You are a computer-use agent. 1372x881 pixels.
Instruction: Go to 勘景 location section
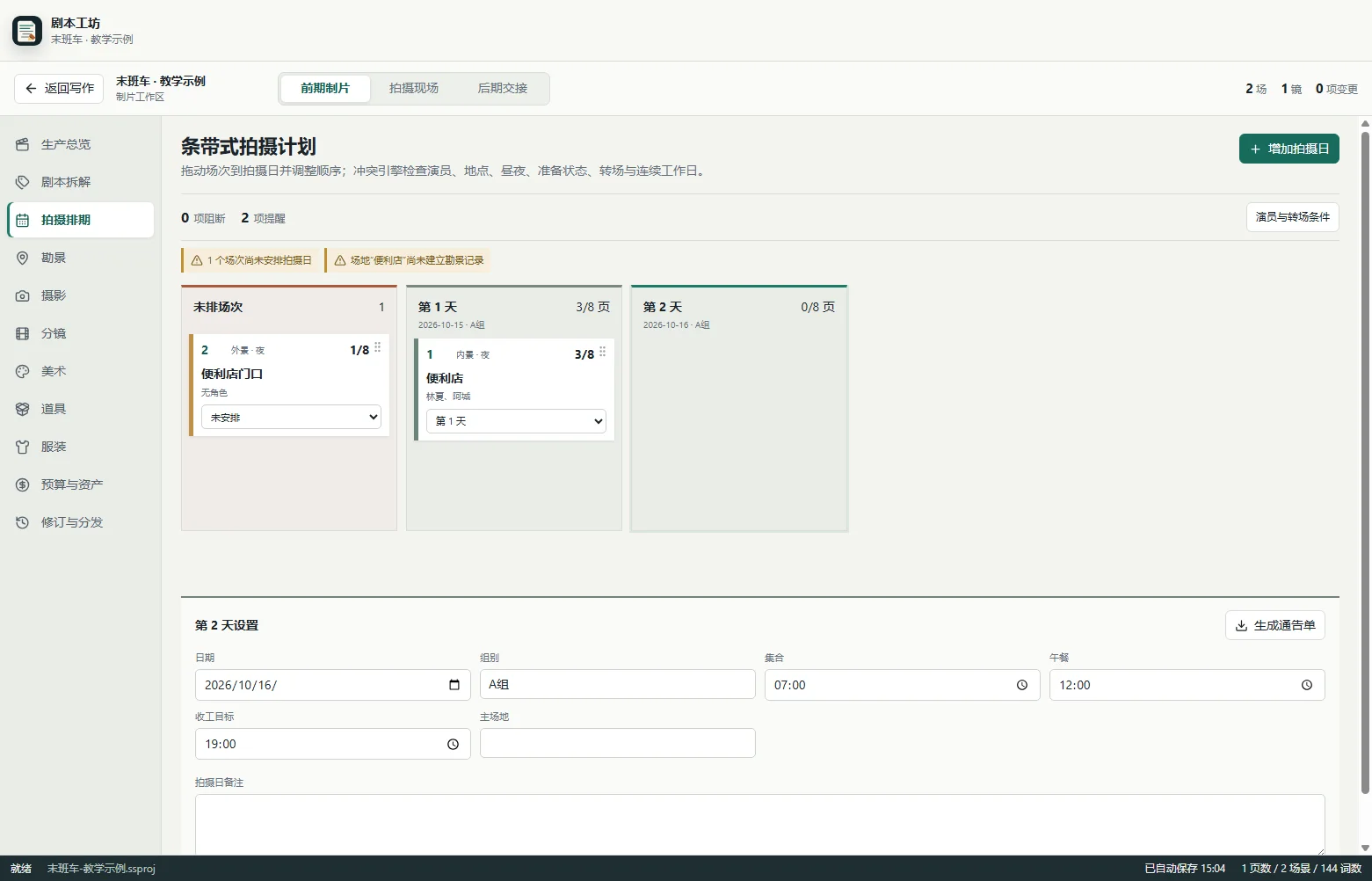(81, 258)
